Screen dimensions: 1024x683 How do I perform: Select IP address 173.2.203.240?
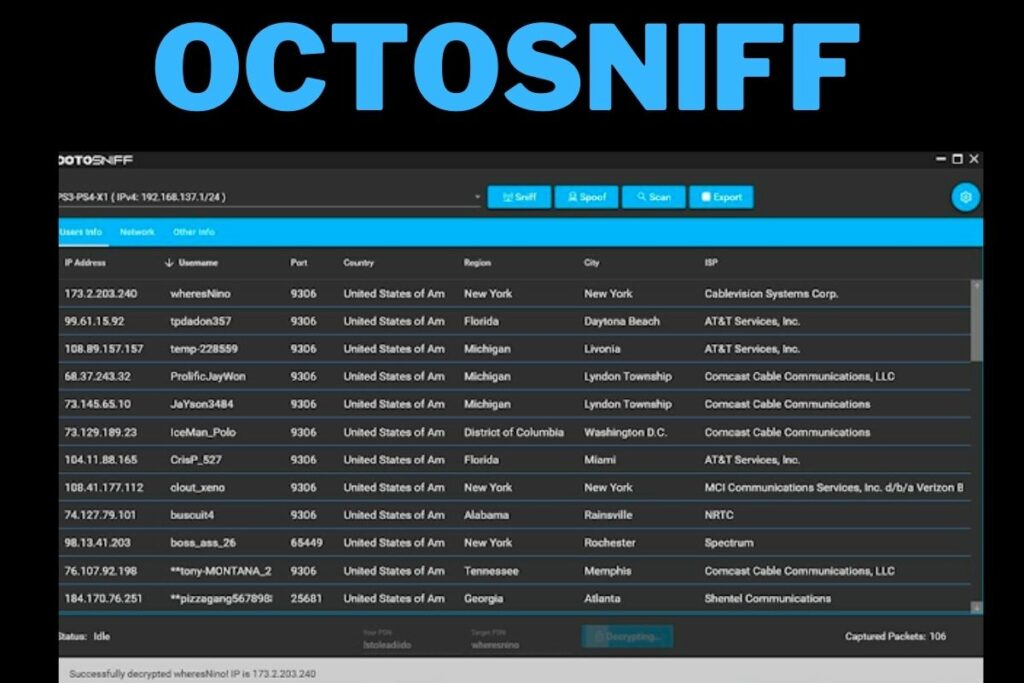point(101,294)
